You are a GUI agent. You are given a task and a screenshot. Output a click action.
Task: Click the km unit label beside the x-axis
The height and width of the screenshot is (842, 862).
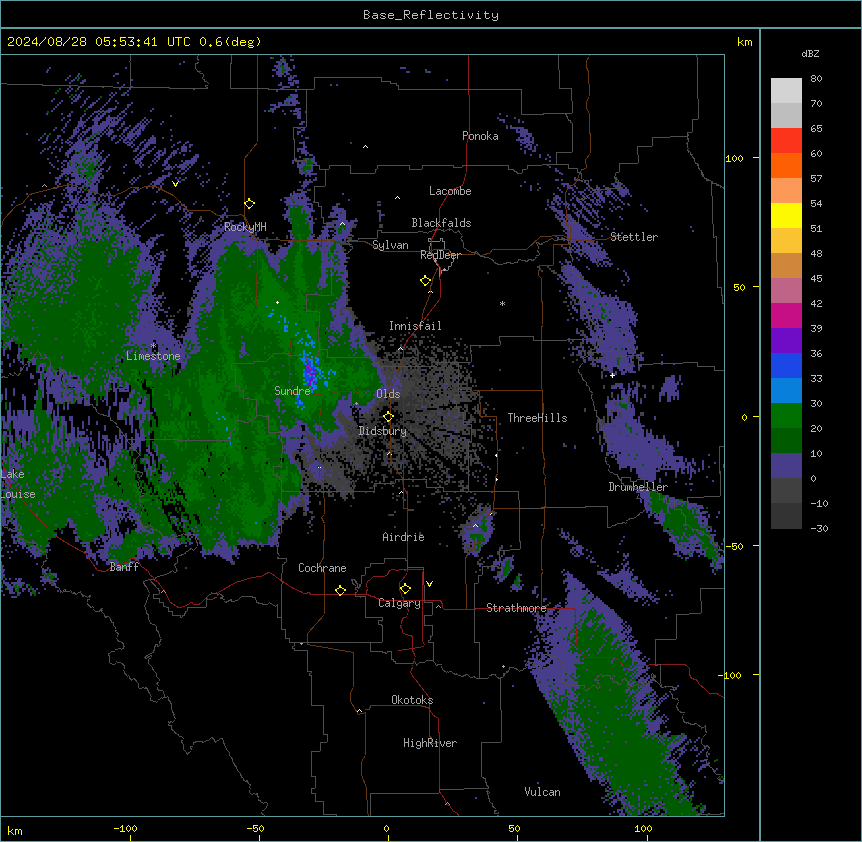pyautogui.click(x=15, y=831)
